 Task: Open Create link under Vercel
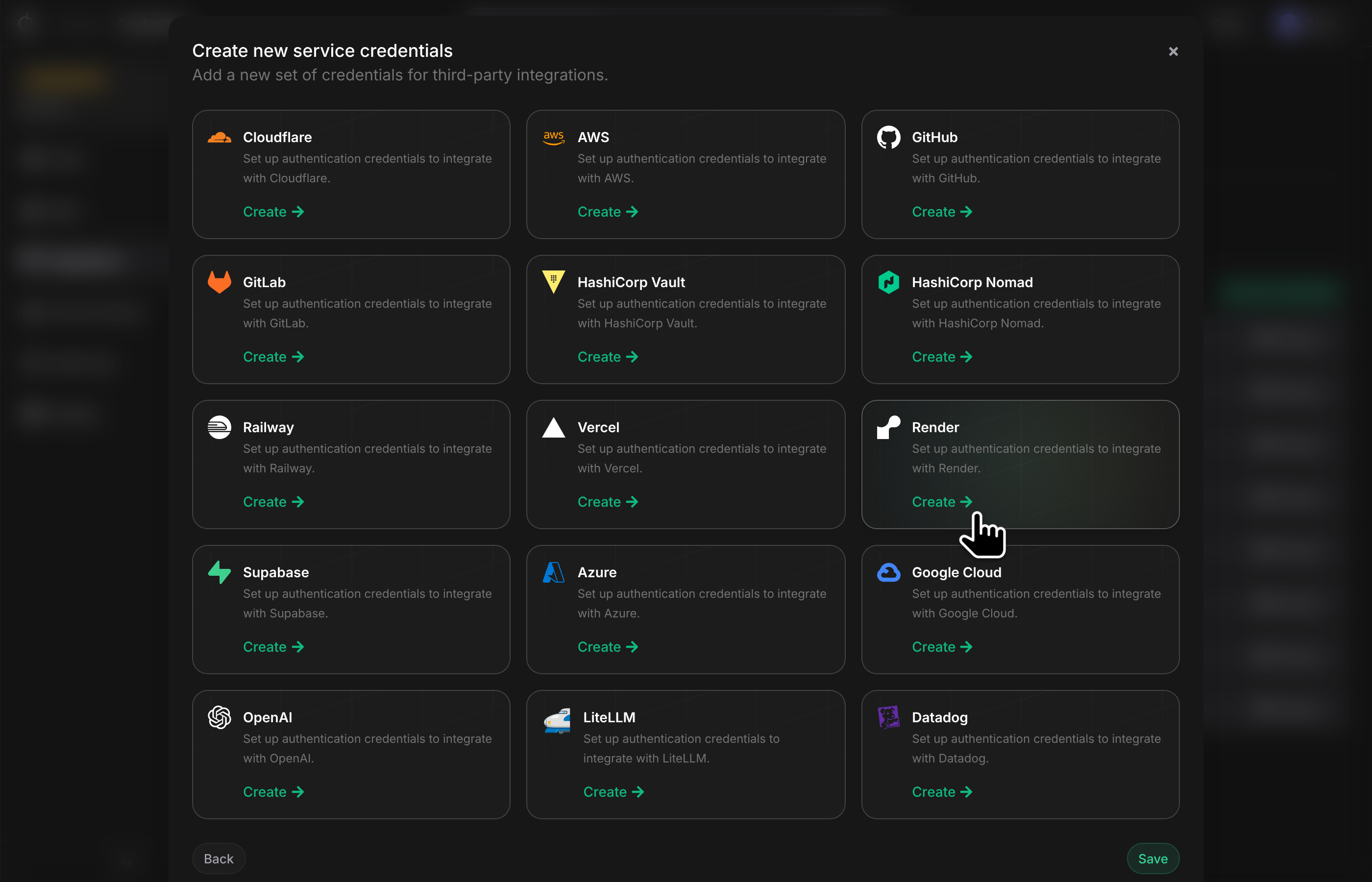(x=608, y=502)
